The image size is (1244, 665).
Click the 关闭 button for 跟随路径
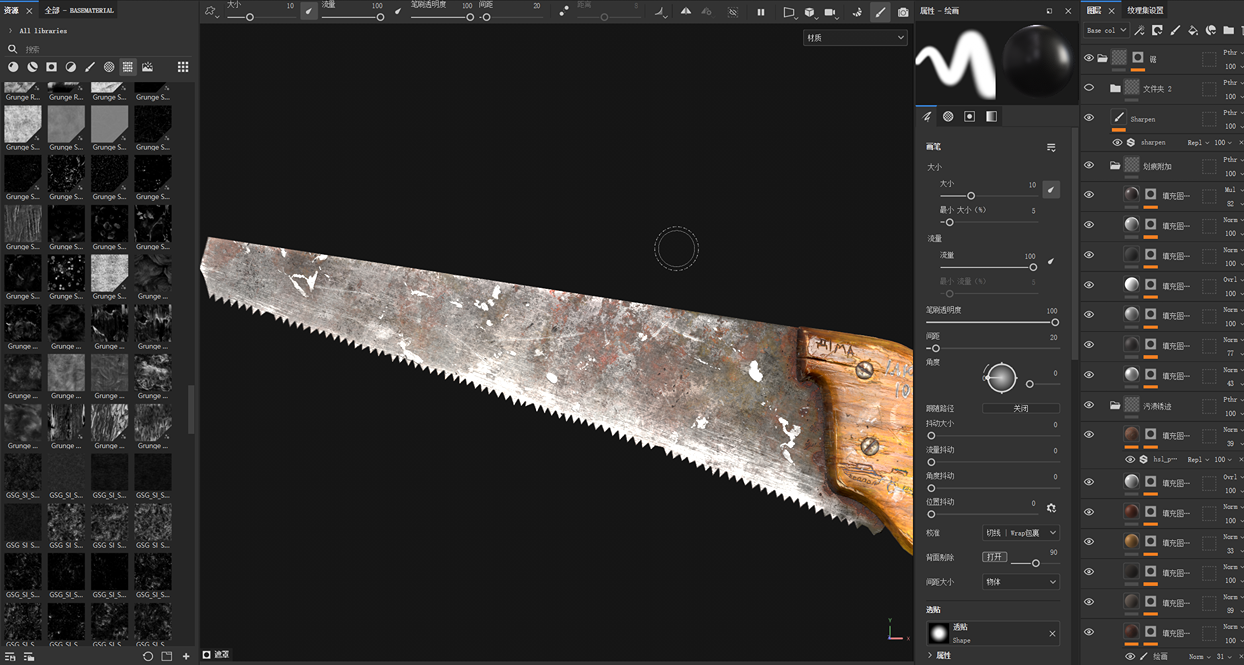1020,408
